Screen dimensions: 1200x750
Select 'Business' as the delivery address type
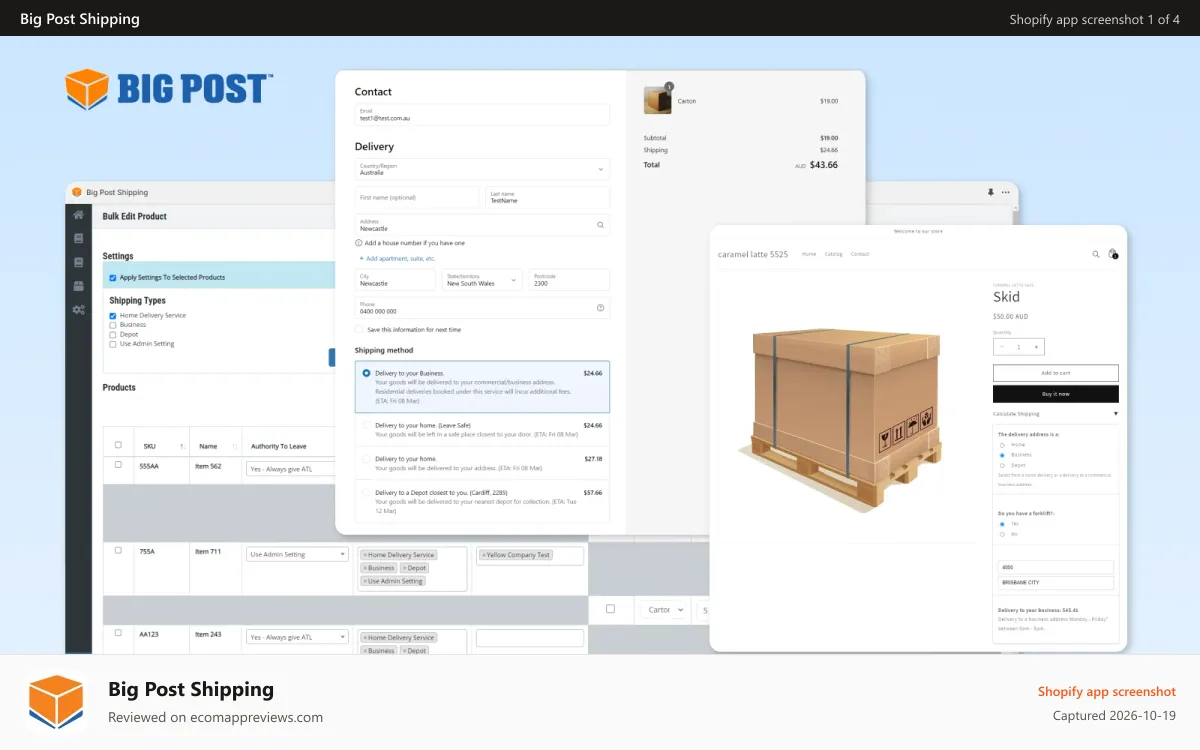pyautogui.click(x=1002, y=455)
